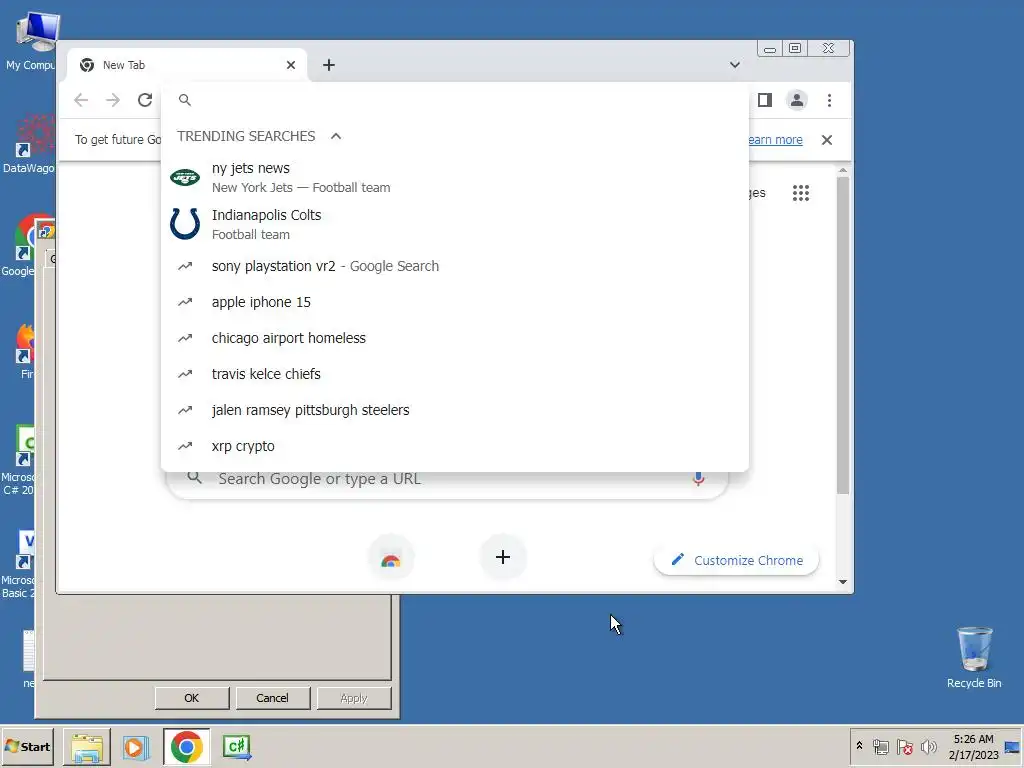Click the taskbar clock showing 5:26 AM
The height and width of the screenshot is (768, 1024).
click(x=974, y=746)
